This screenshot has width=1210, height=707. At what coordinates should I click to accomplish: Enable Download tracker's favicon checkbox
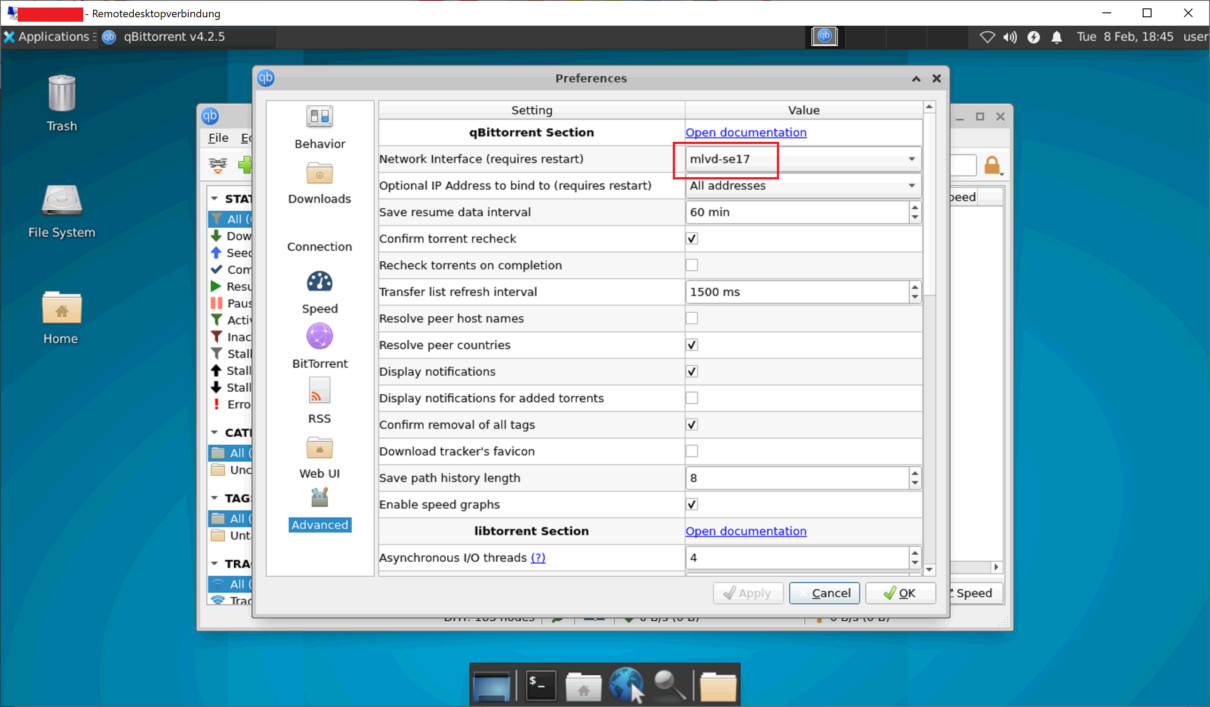pos(692,451)
